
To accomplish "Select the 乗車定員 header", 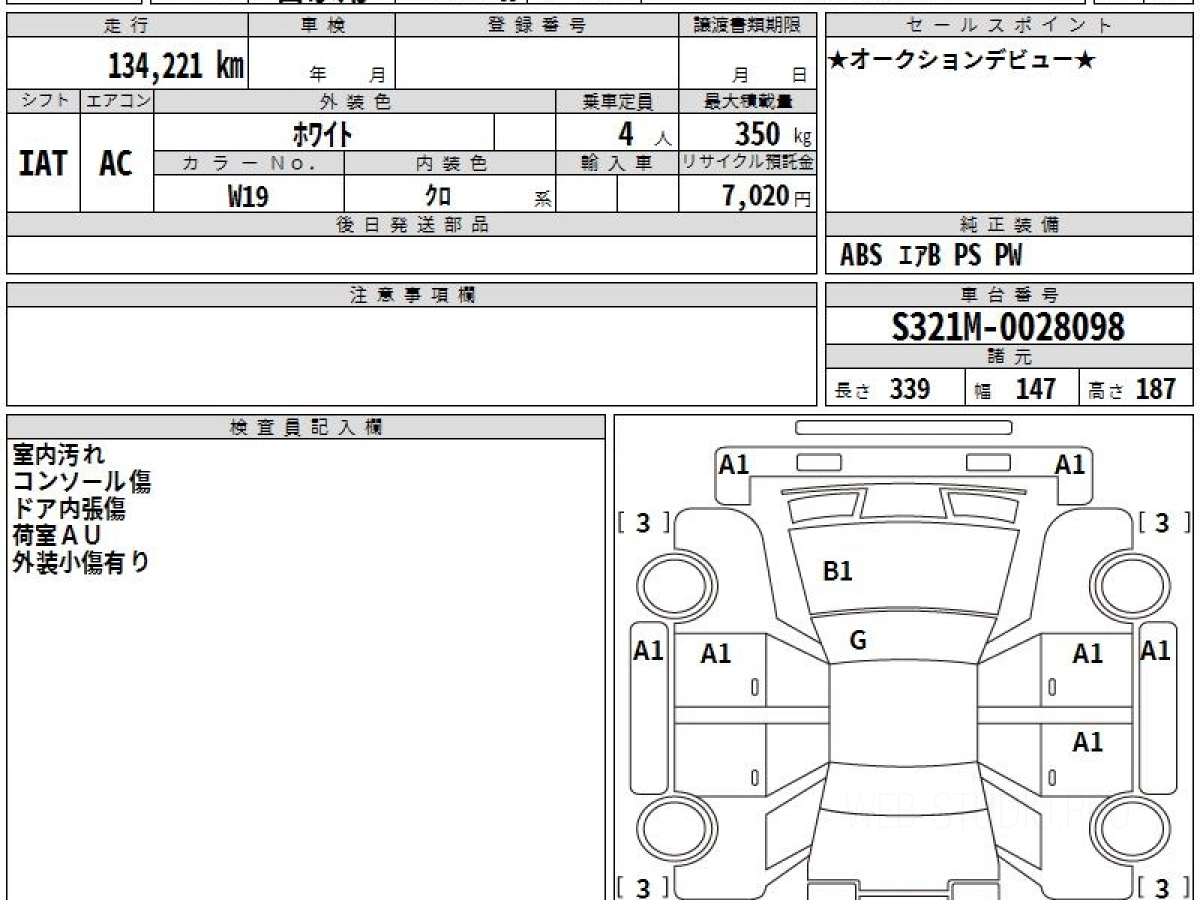I will pyautogui.click(x=618, y=101).
